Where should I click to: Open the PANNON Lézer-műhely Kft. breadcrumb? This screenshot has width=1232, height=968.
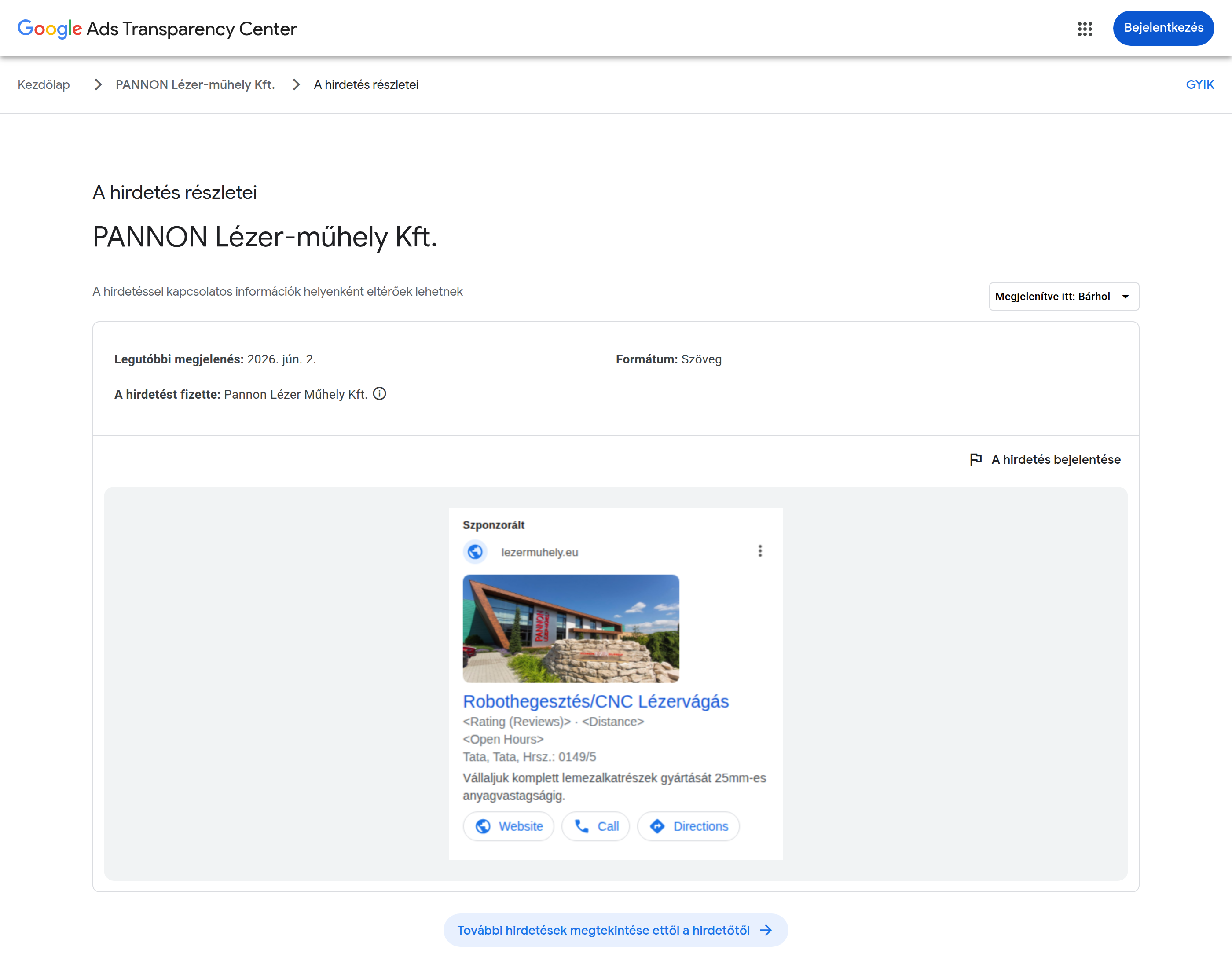click(x=195, y=84)
